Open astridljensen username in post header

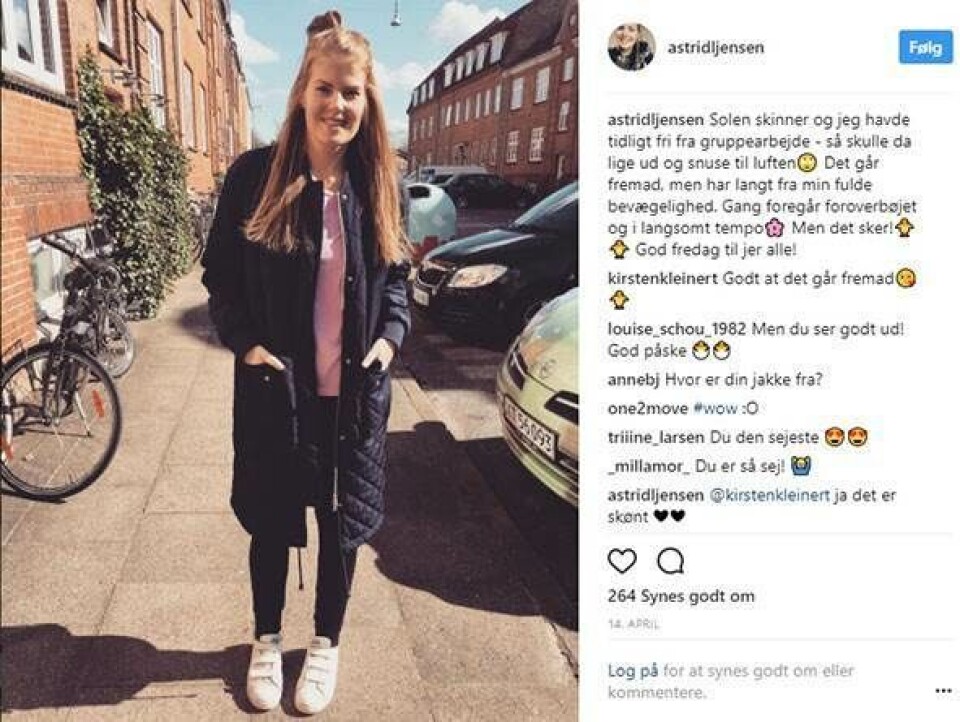716,47
